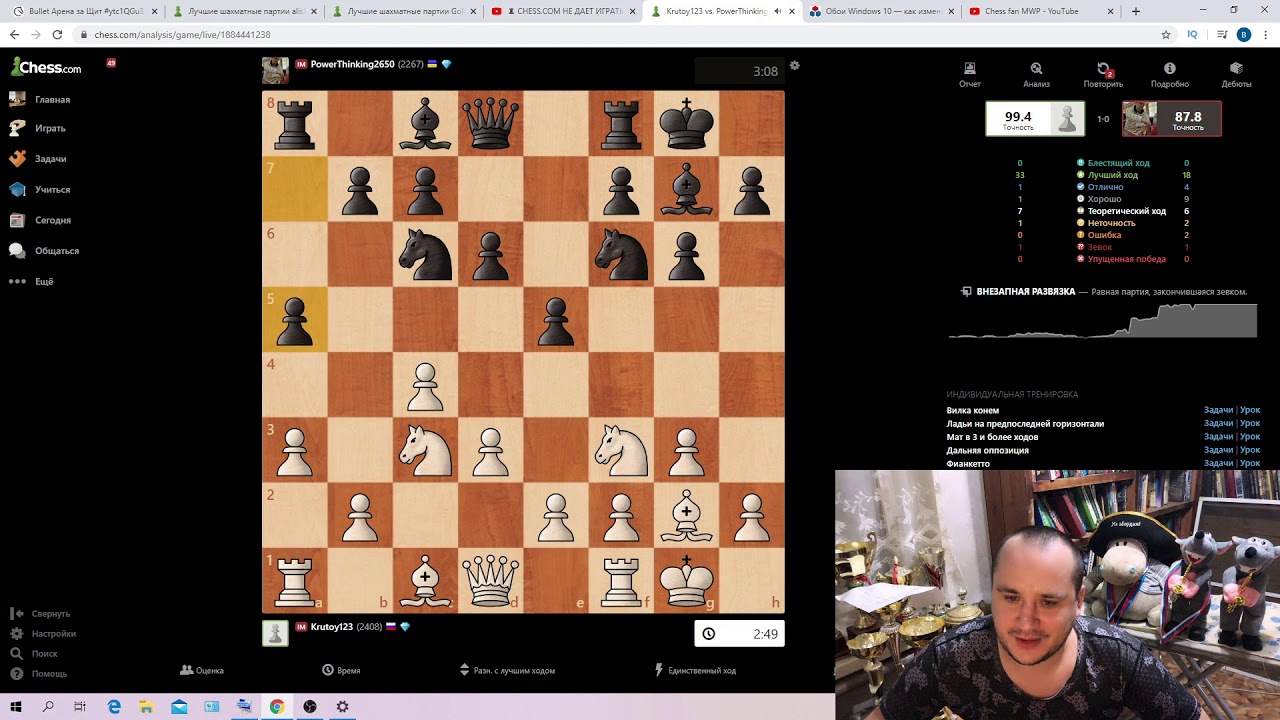Select the Оценка graph option
Viewport: 1280px width, 720px height.
coord(202,670)
